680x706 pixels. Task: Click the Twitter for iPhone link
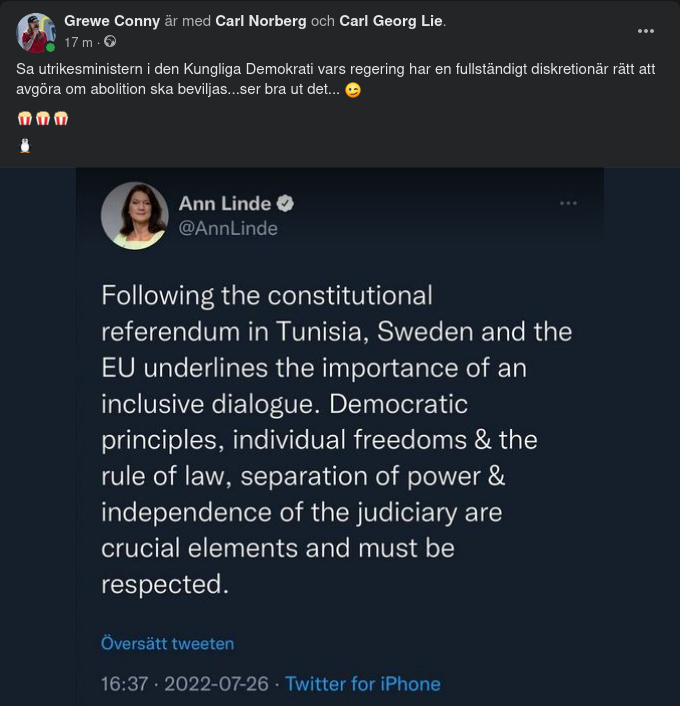[362, 684]
